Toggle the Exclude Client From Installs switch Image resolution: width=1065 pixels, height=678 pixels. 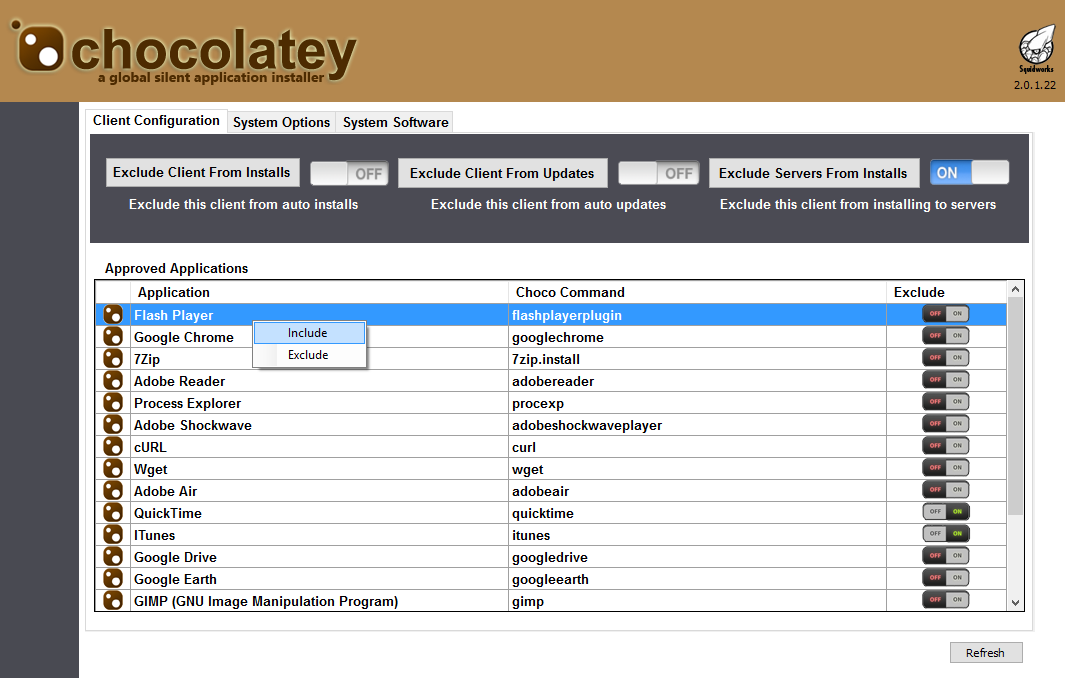(x=349, y=173)
